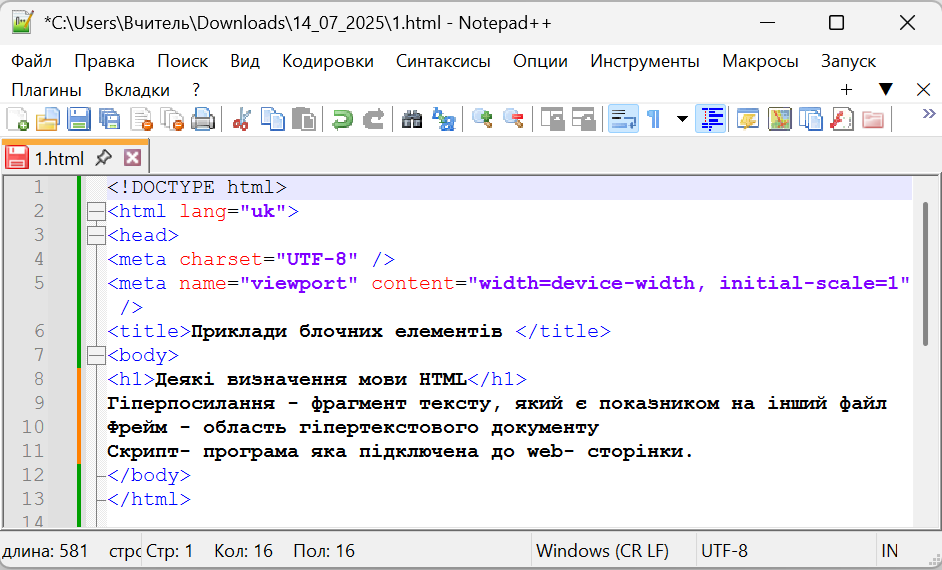Cut selection using the scissors icon
This screenshot has height=570, width=942.
(x=241, y=120)
